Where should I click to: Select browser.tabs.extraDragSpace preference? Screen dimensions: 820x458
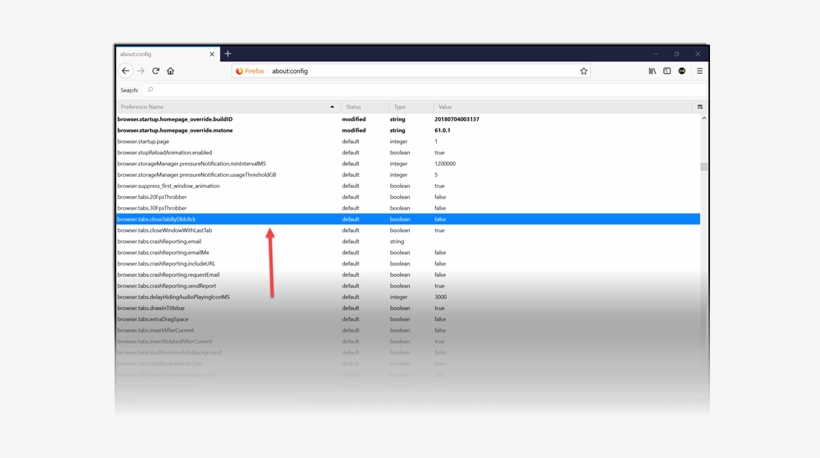tap(408, 319)
